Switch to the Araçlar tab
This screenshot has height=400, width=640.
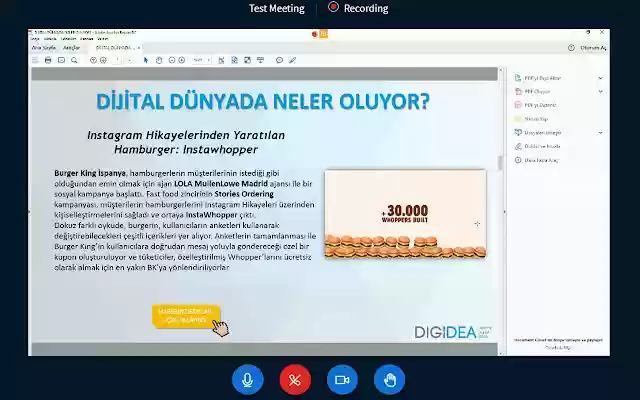pos(72,48)
